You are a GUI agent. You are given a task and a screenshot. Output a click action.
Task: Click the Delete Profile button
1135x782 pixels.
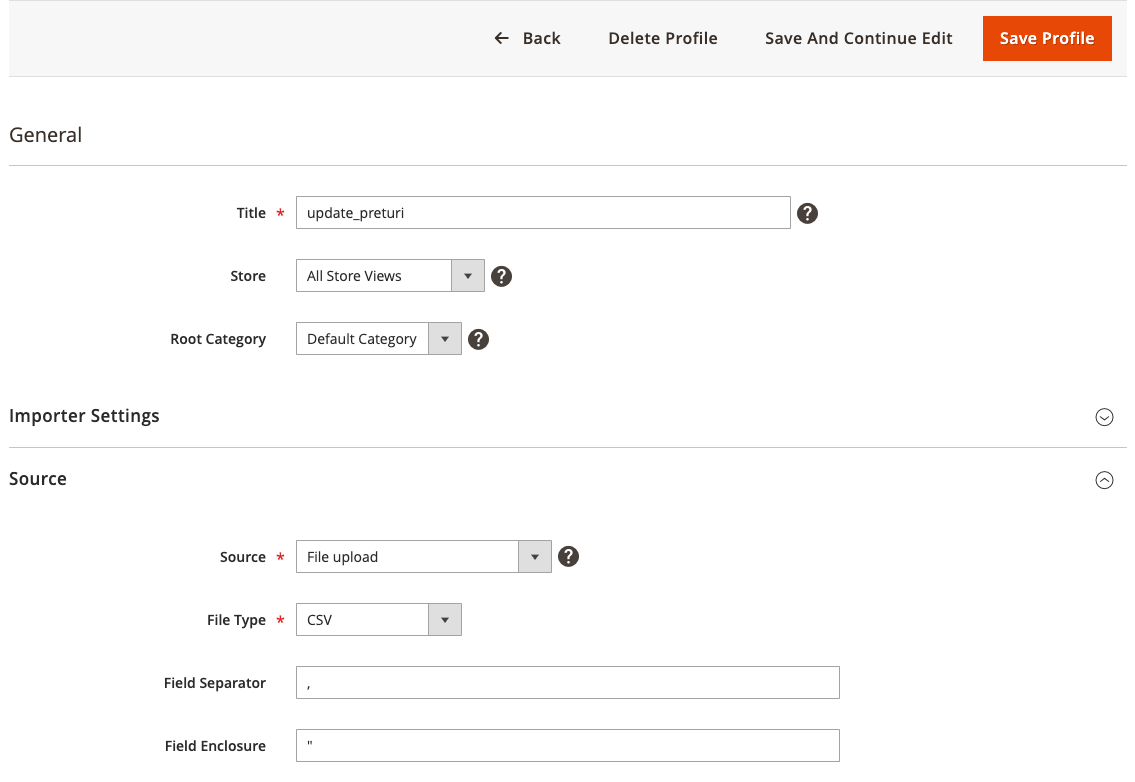[662, 38]
